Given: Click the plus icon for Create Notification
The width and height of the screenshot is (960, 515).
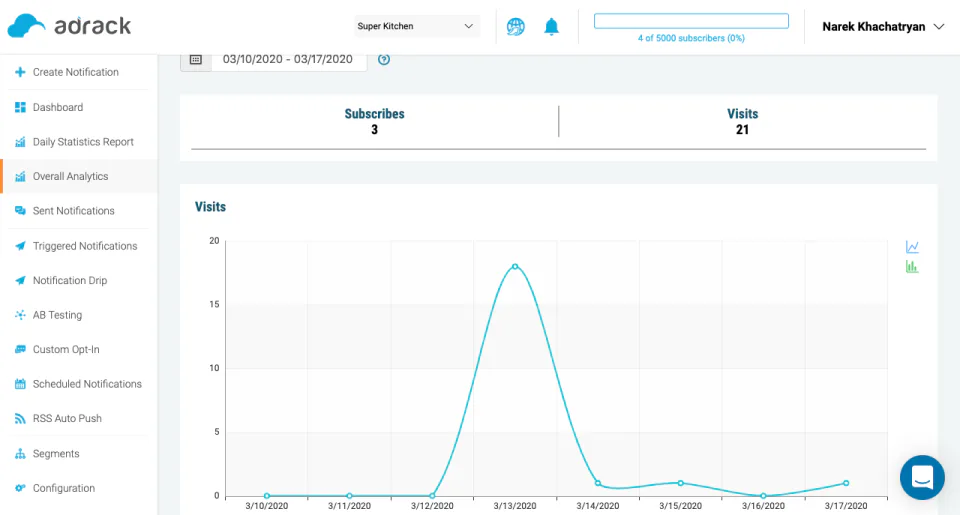Looking at the screenshot, I should coord(20,72).
